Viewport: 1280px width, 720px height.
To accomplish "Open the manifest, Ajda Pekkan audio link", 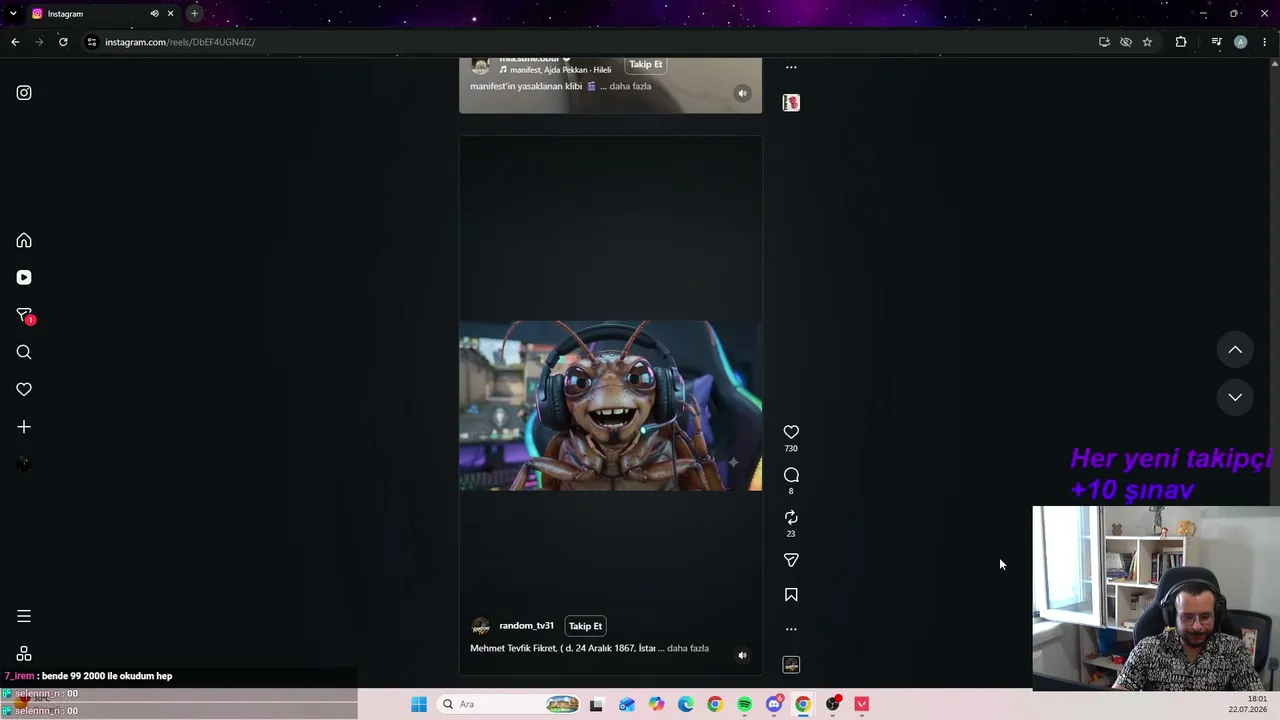I will [x=556, y=70].
